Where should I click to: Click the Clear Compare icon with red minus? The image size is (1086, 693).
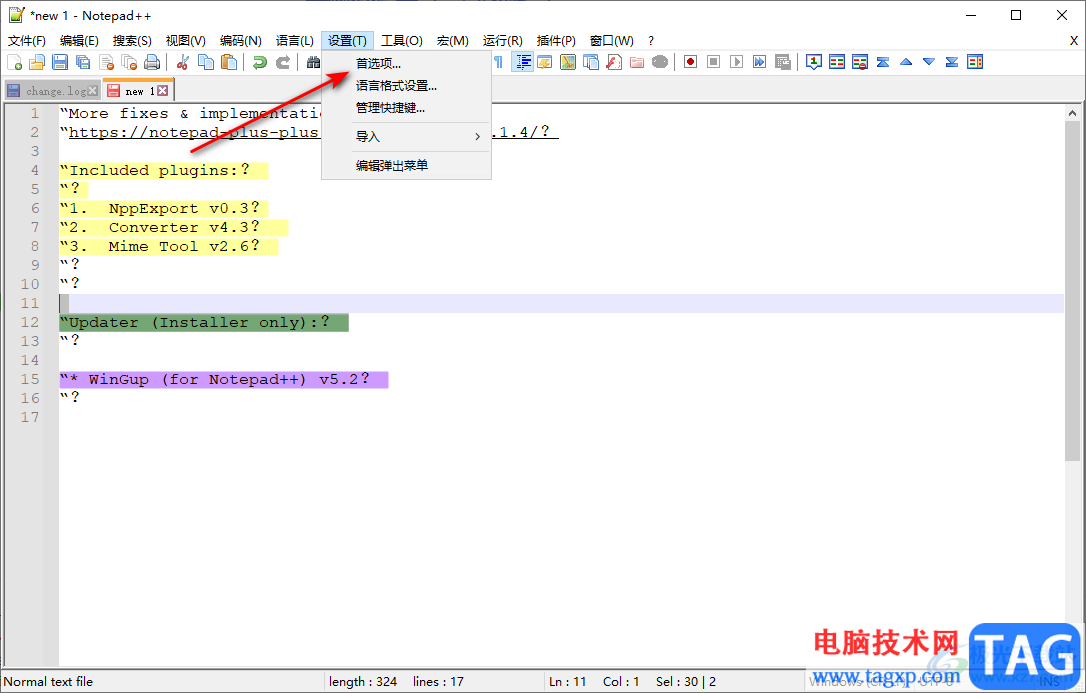[860, 62]
